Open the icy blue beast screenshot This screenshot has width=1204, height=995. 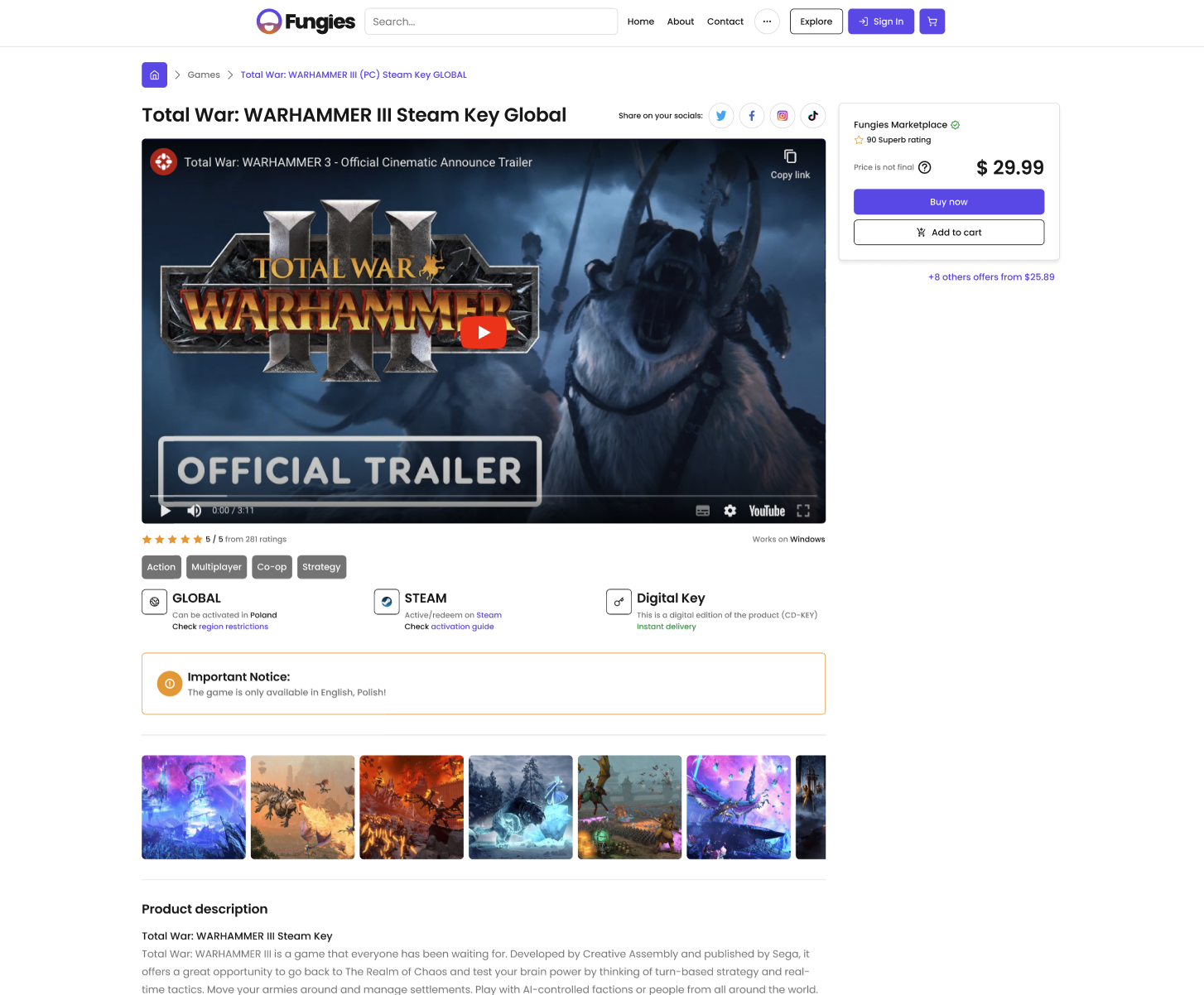tap(521, 807)
